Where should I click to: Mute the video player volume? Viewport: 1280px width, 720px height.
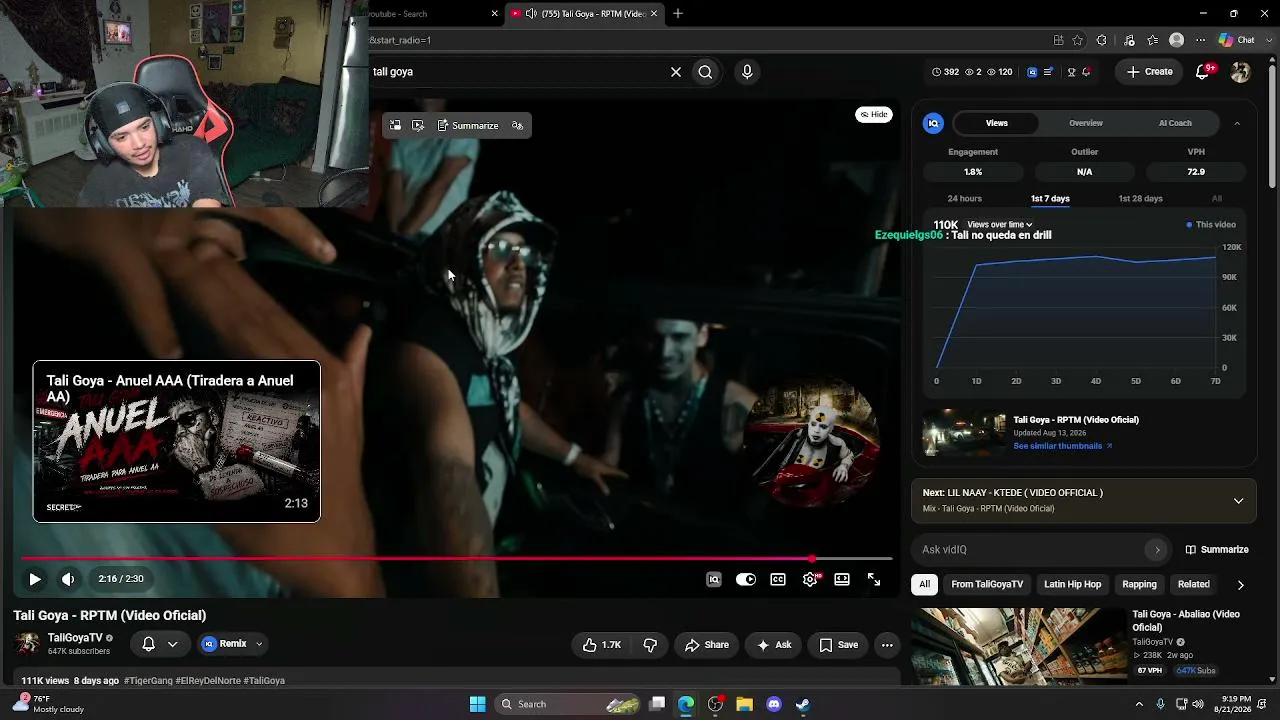point(68,579)
